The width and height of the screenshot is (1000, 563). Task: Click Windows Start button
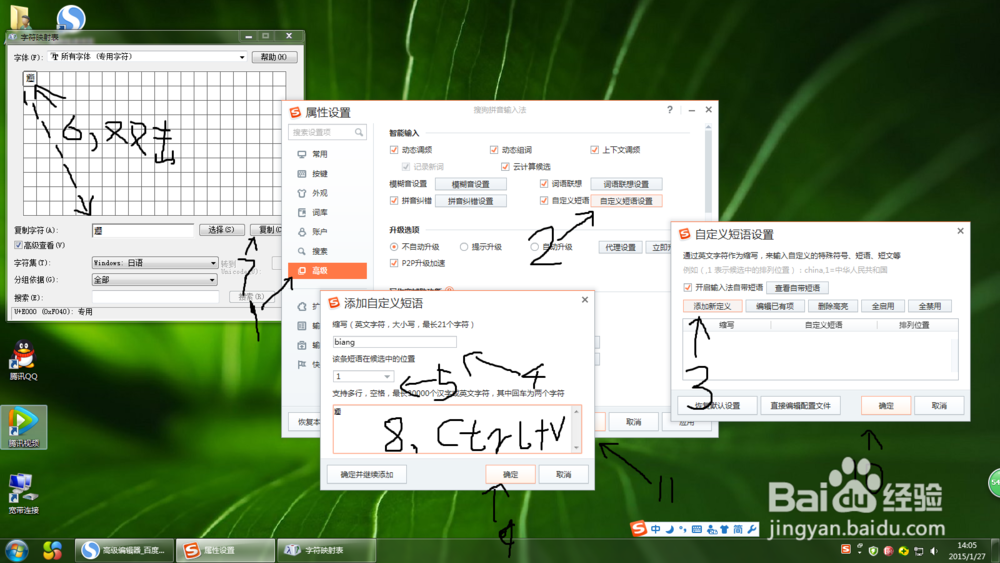pos(17,550)
